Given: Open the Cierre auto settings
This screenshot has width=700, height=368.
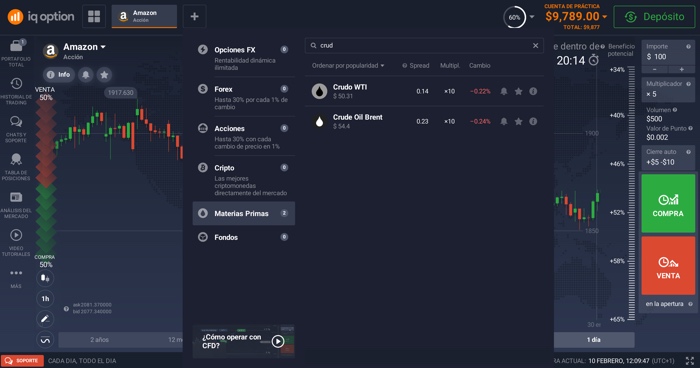Looking at the screenshot, I should (x=668, y=157).
